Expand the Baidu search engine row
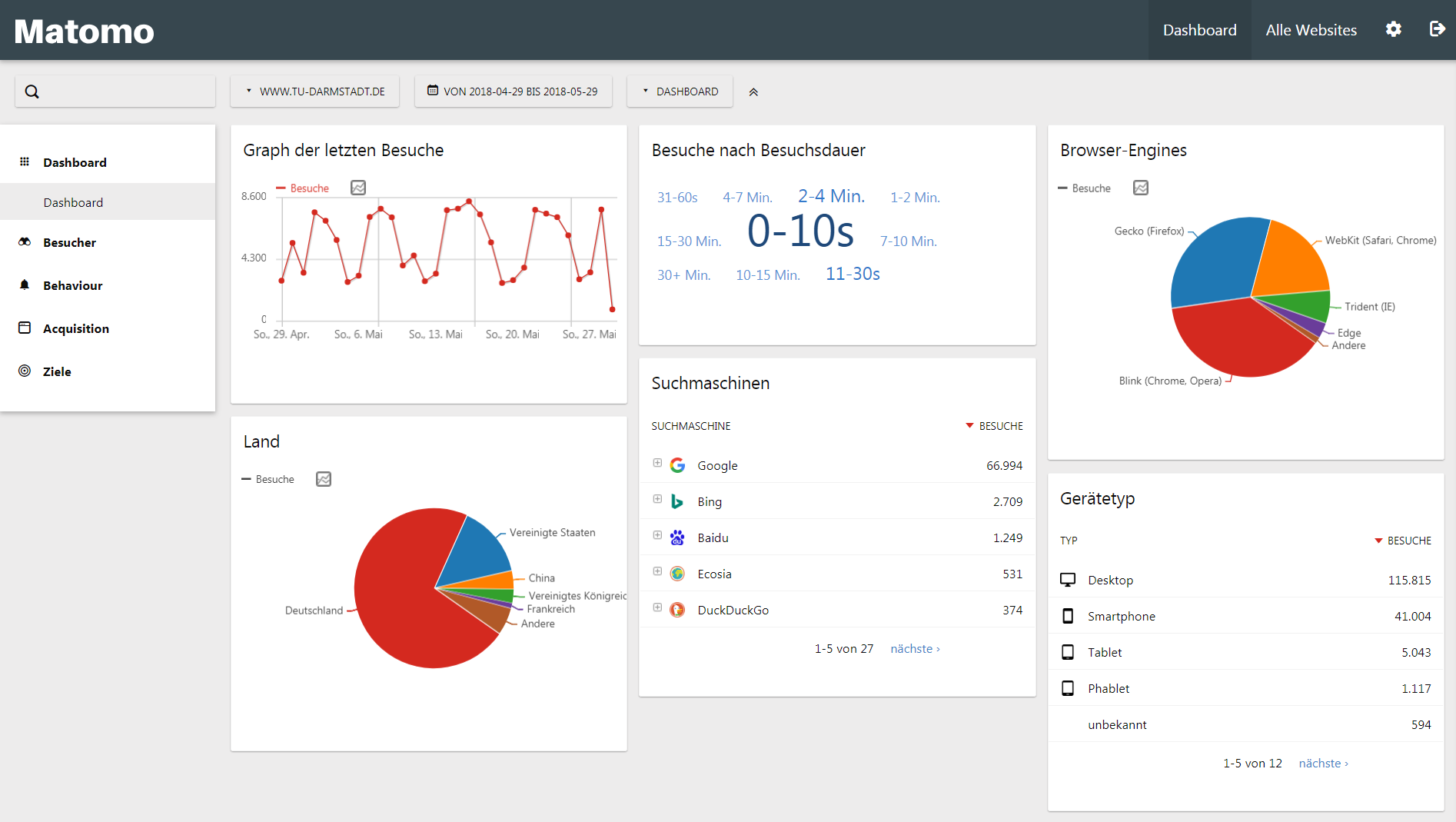Image resolution: width=1456 pixels, height=822 pixels. click(657, 535)
